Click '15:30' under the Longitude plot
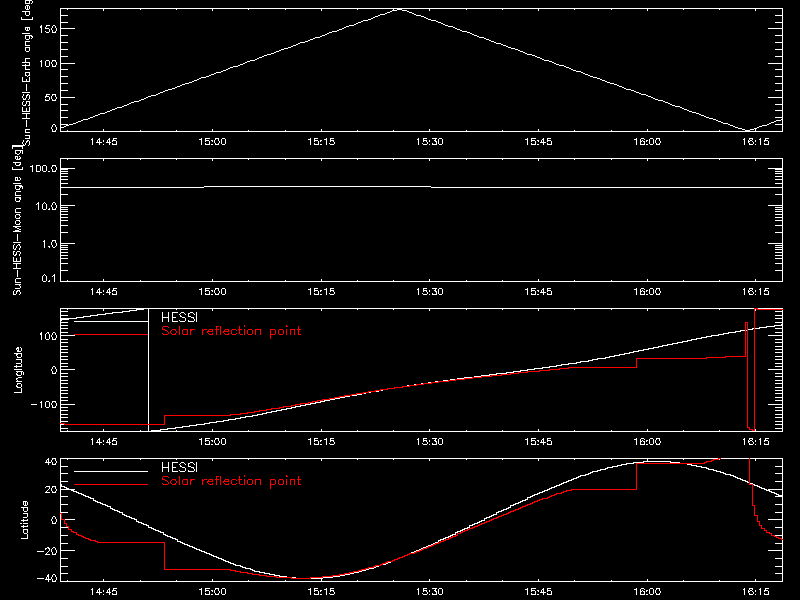Viewport: 800px width, 600px height. pos(430,442)
